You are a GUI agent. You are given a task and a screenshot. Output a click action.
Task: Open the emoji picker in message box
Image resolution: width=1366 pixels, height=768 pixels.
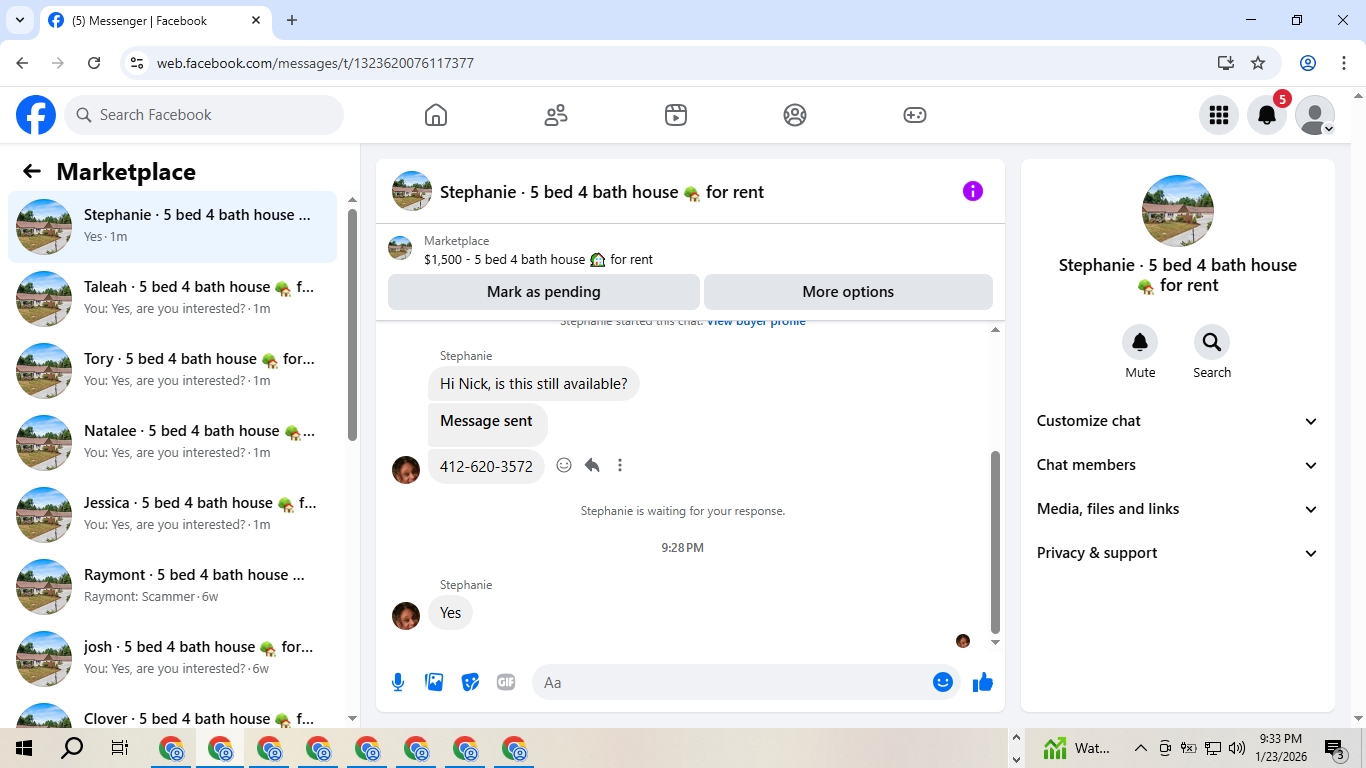[x=943, y=682]
